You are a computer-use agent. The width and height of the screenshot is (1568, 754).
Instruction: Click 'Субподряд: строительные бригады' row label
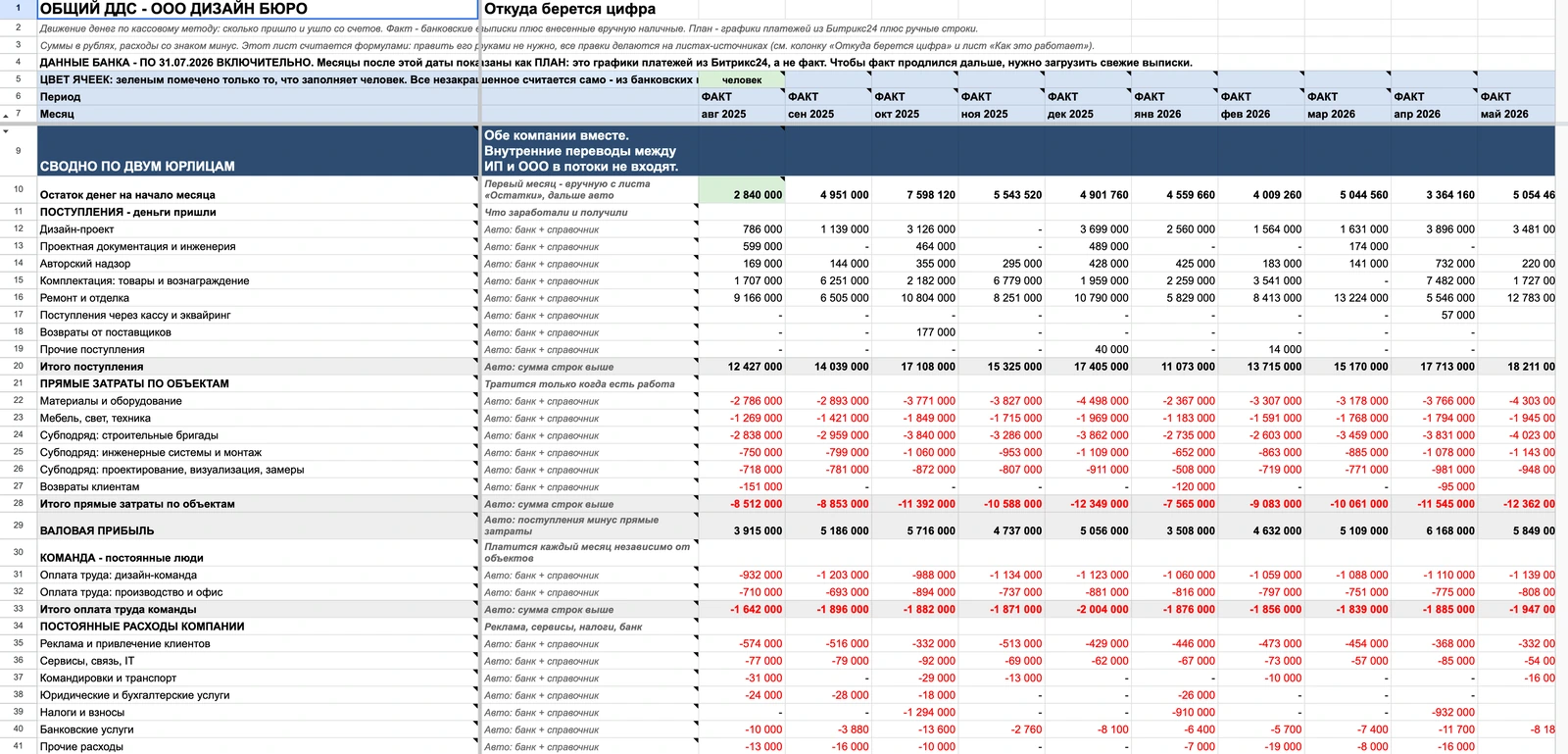coord(259,435)
